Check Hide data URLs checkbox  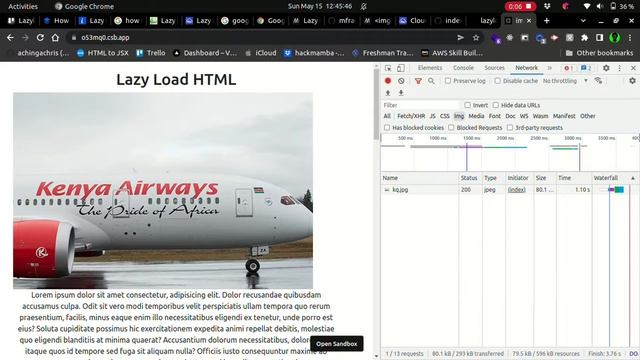tap(496, 105)
